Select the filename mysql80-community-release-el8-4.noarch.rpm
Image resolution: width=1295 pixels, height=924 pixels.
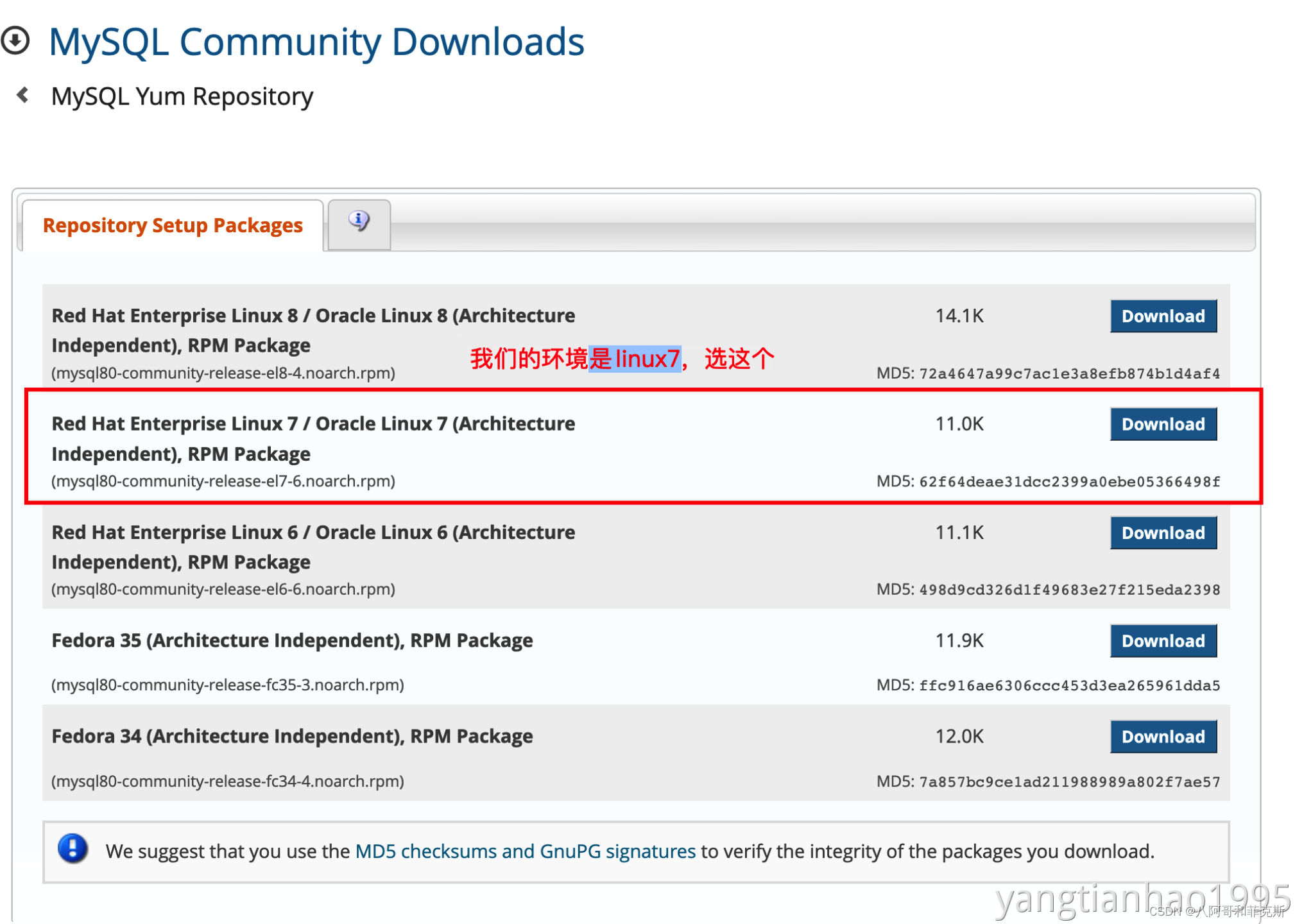coord(223,373)
